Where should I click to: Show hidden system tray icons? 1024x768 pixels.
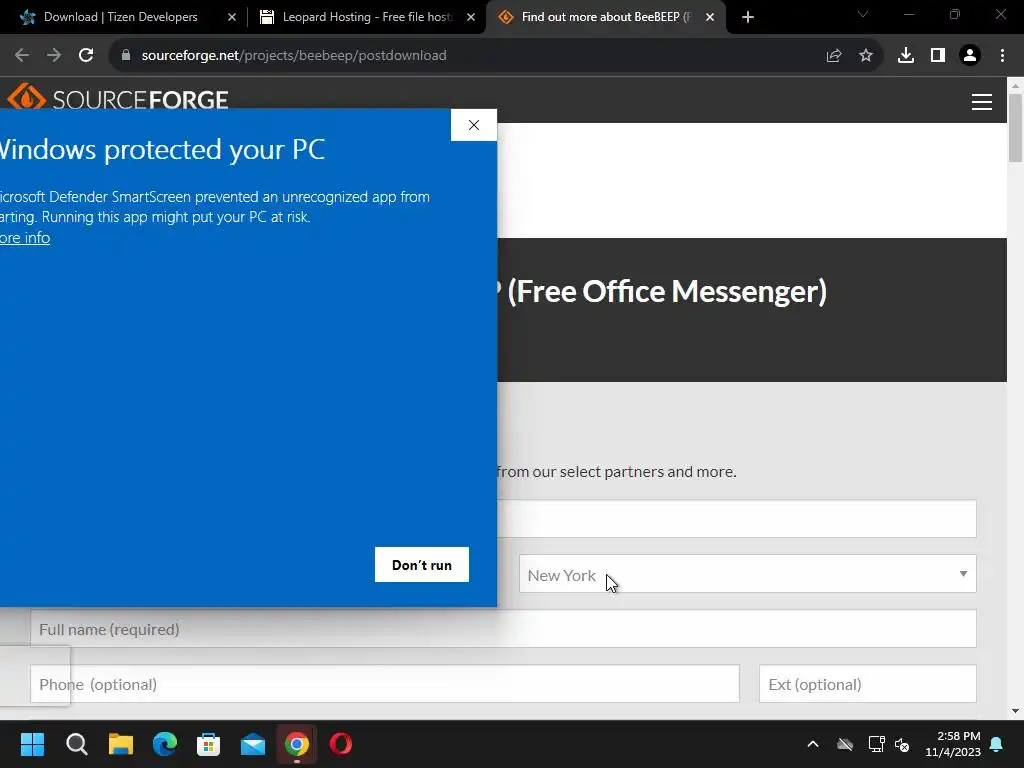pyautogui.click(x=813, y=744)
